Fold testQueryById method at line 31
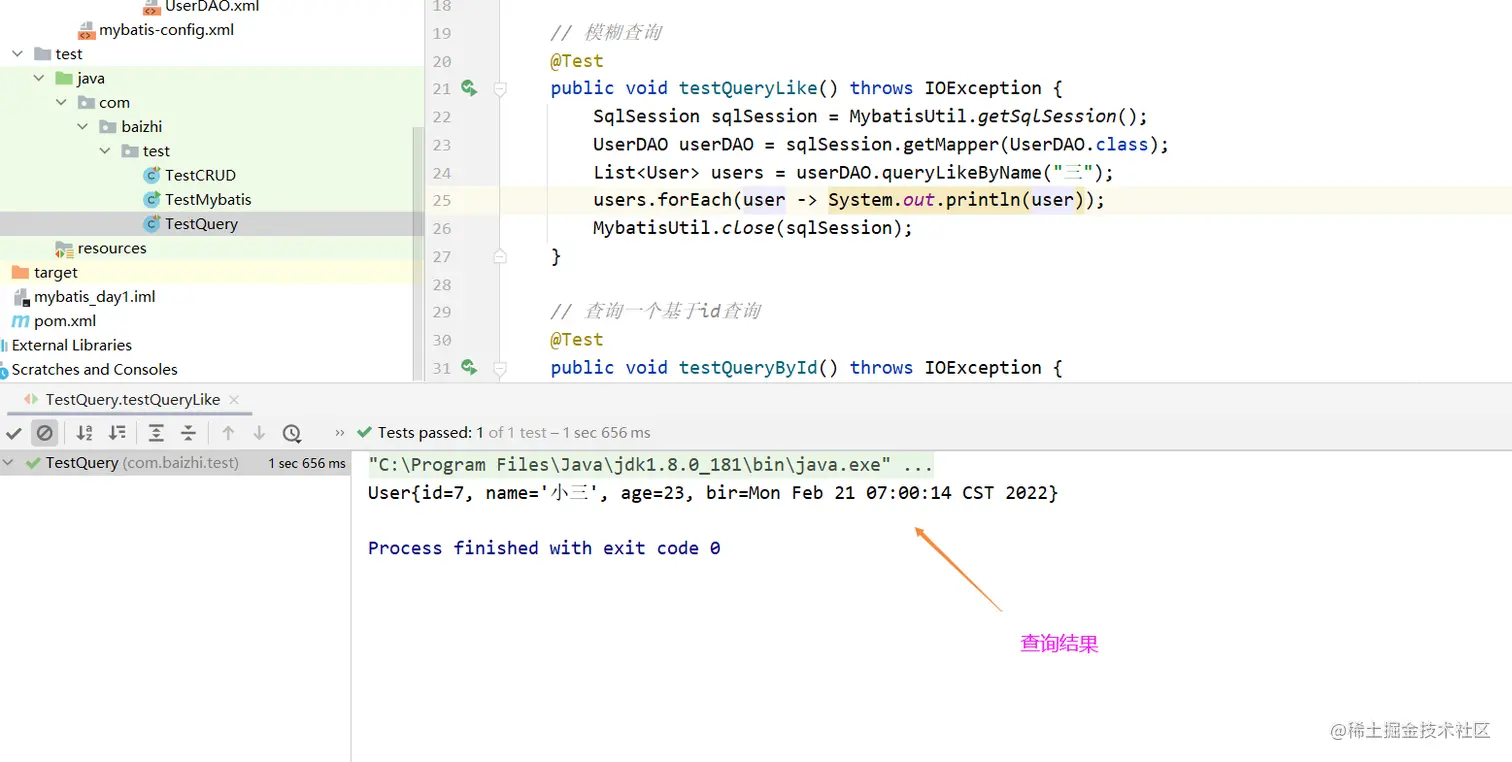 500,368
